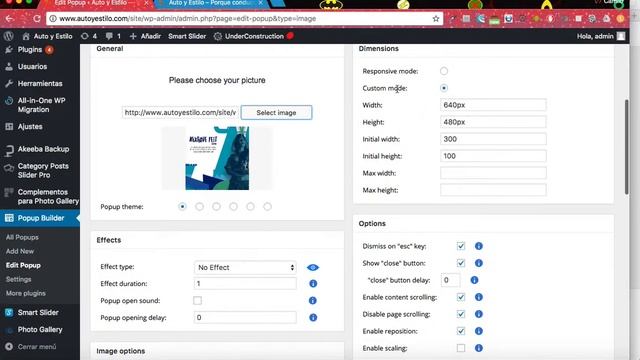The height and width of the screenshot is (360, 640).
Task: Select fourth popup theme radio
Action: click(x=233, y=207)
